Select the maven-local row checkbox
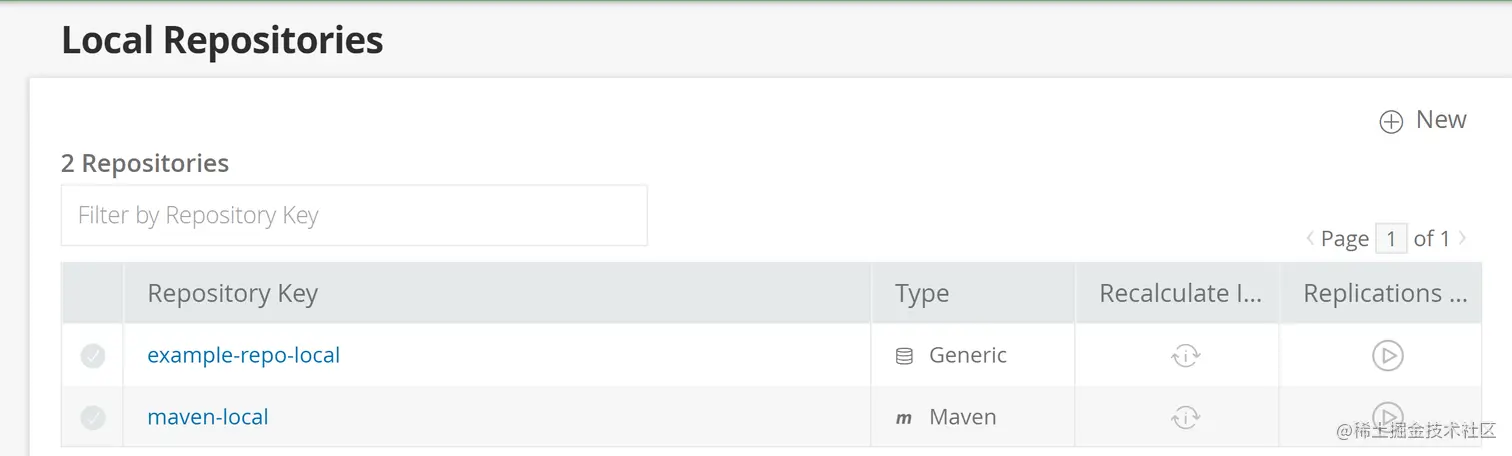 [93, 418]
